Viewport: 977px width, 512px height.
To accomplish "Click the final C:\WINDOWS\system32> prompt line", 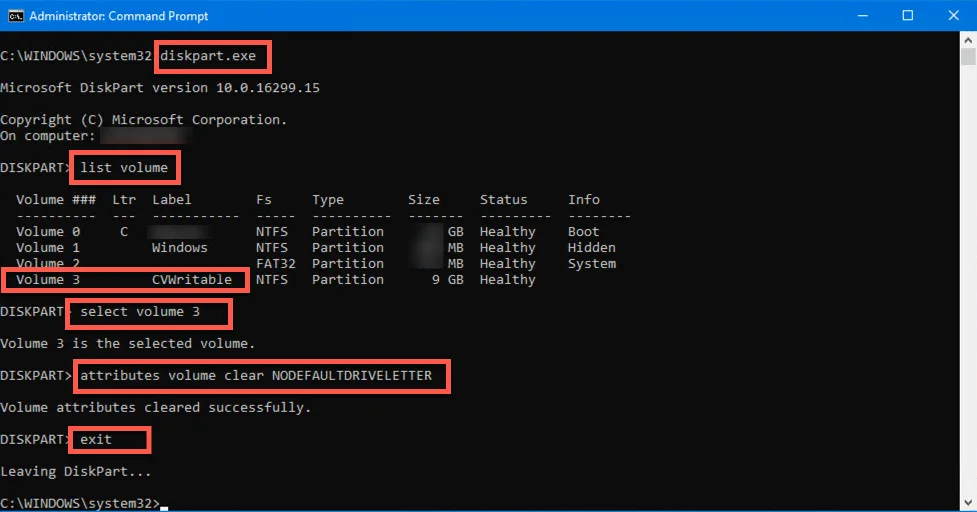I will (x=80, y=502).
